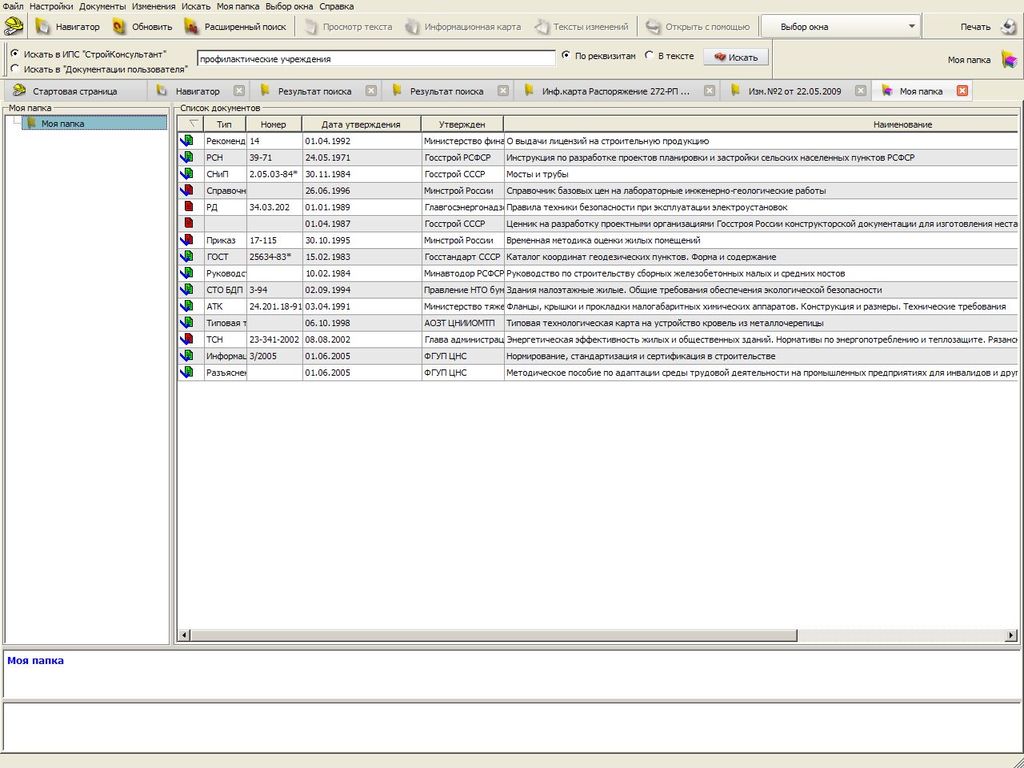Click Открыть с помощью toolbar button

point(697,27)
